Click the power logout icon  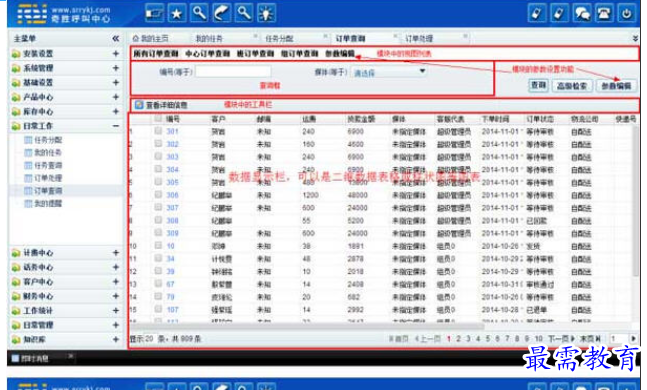(626, 14)
